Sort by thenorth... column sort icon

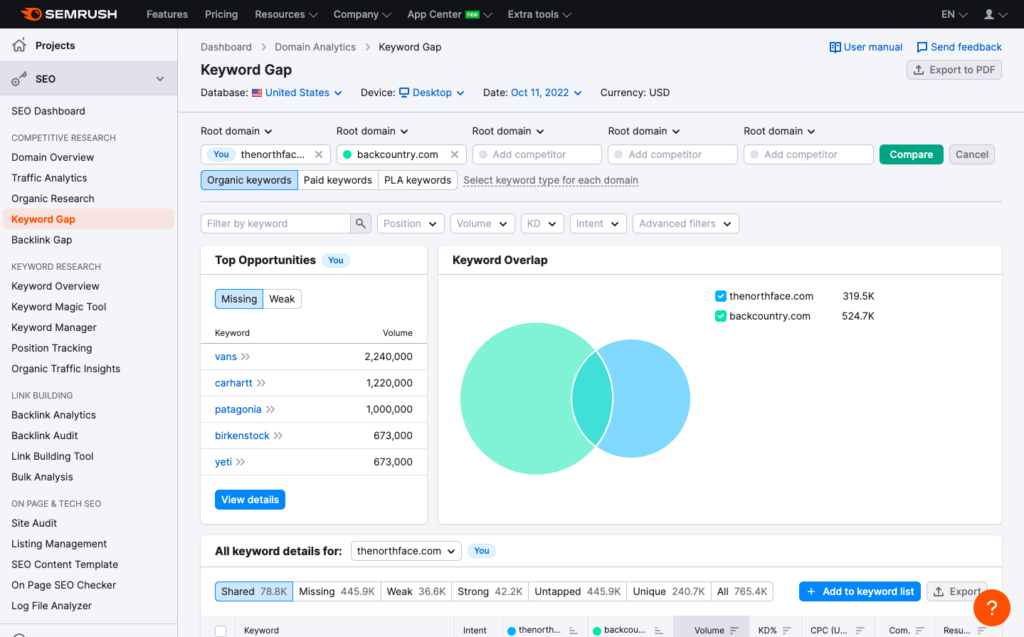click(x=573, y=630)
